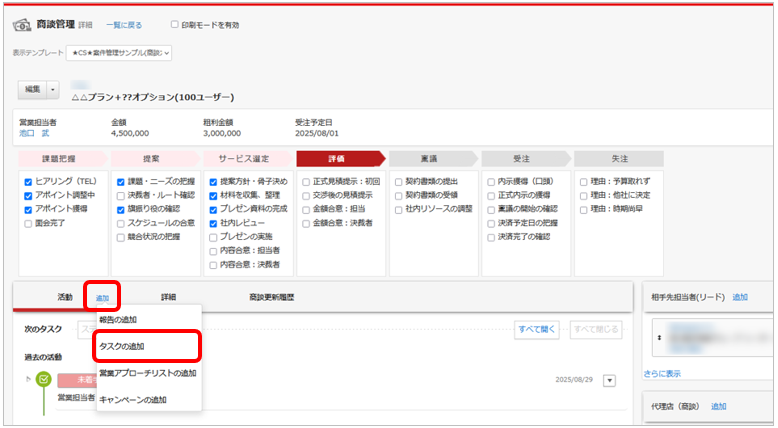Select タスクの追加 from the menu
The image size is (778, 428).
point(121,346)
